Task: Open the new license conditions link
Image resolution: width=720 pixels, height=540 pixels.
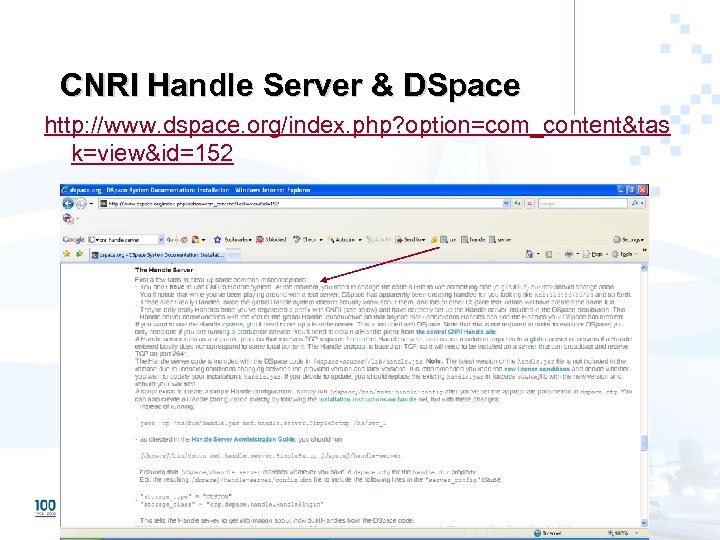Action: tap(537, 369)
